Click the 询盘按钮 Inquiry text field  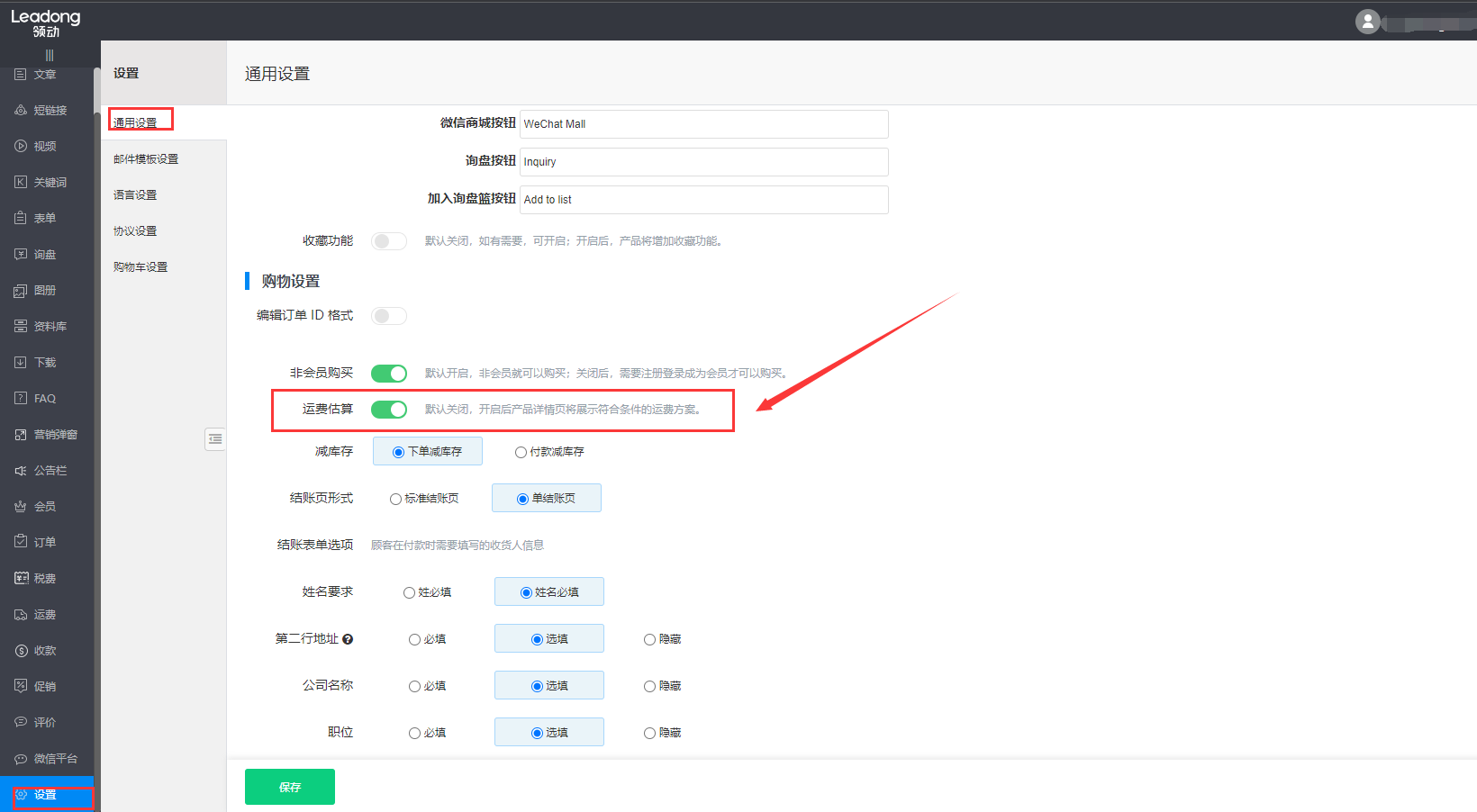703,162
